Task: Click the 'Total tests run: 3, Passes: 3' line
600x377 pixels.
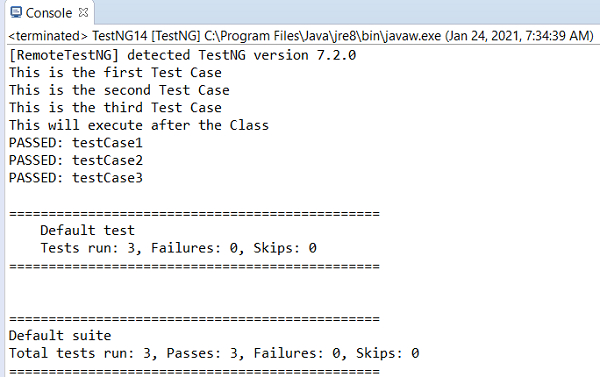Action: point(214,353)
